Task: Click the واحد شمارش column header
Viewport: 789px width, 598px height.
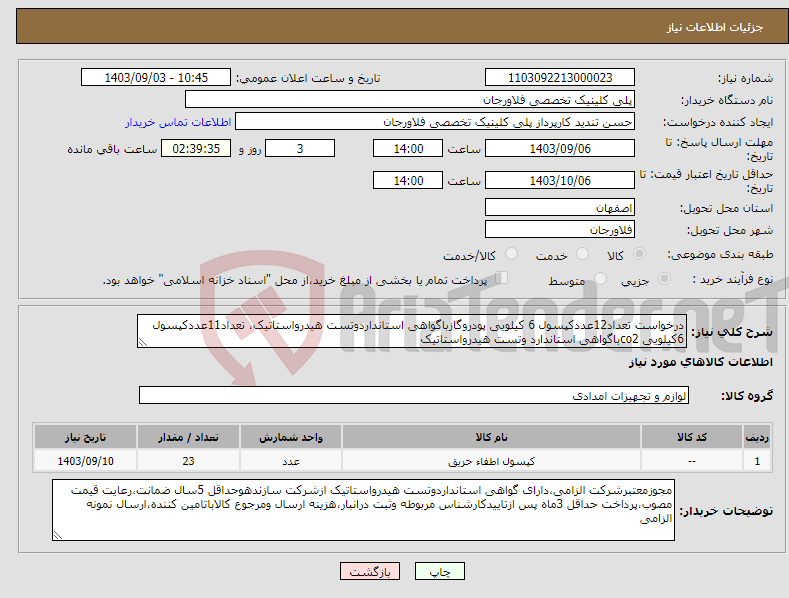Action: tap(291, 437)
